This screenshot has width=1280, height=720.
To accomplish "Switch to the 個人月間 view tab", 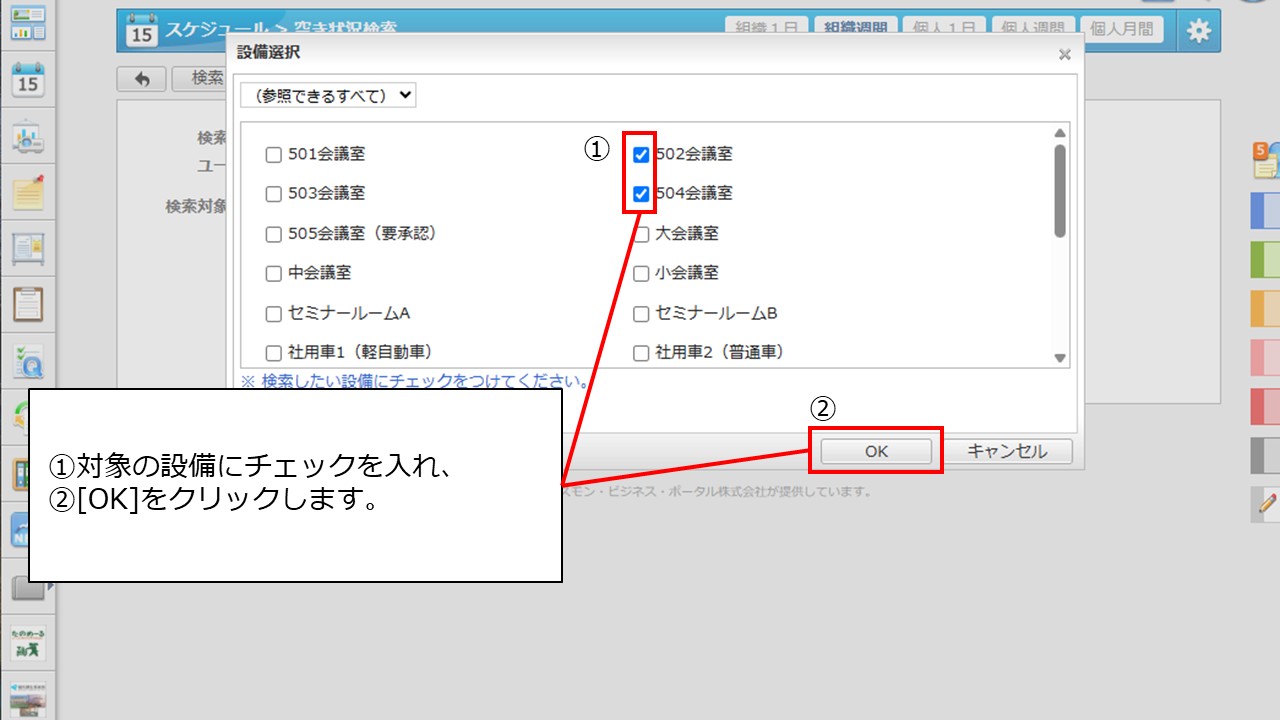I will click(1121, 29).
